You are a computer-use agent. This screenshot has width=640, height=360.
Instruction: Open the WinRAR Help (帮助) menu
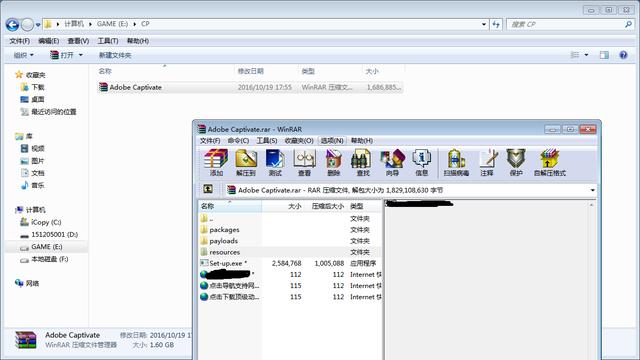[362, 140]
